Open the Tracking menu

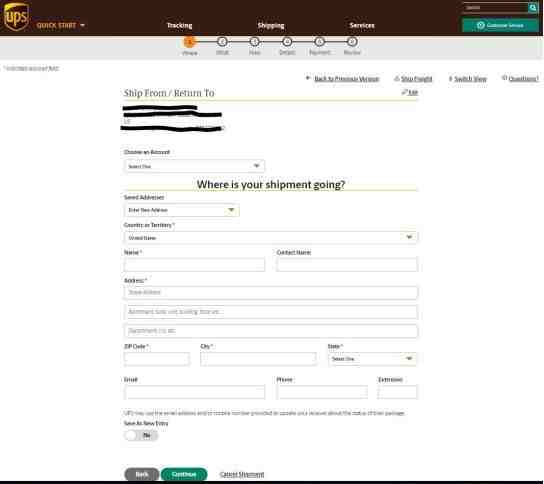click(179, 25)
